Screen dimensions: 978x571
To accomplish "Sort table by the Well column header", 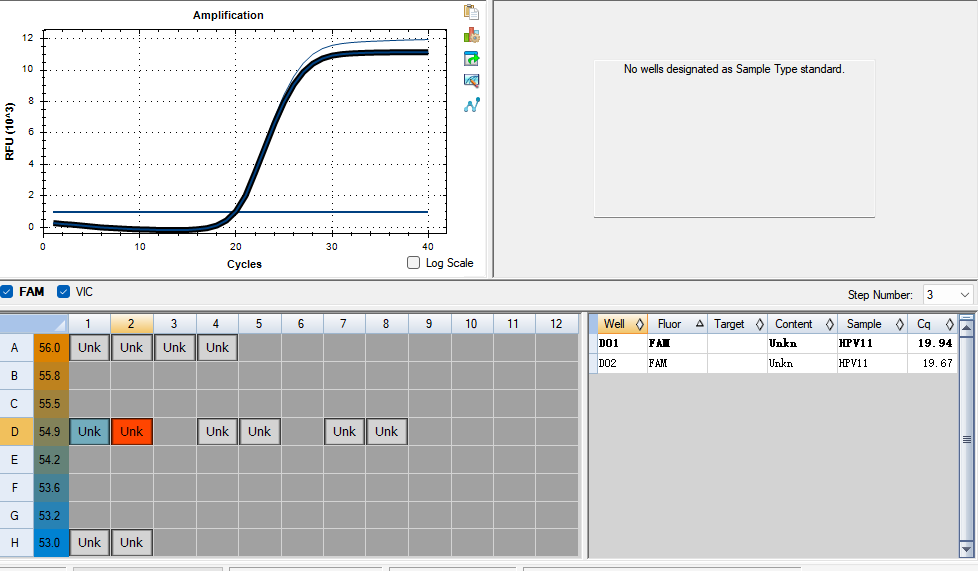I will [x=622, y=324].
